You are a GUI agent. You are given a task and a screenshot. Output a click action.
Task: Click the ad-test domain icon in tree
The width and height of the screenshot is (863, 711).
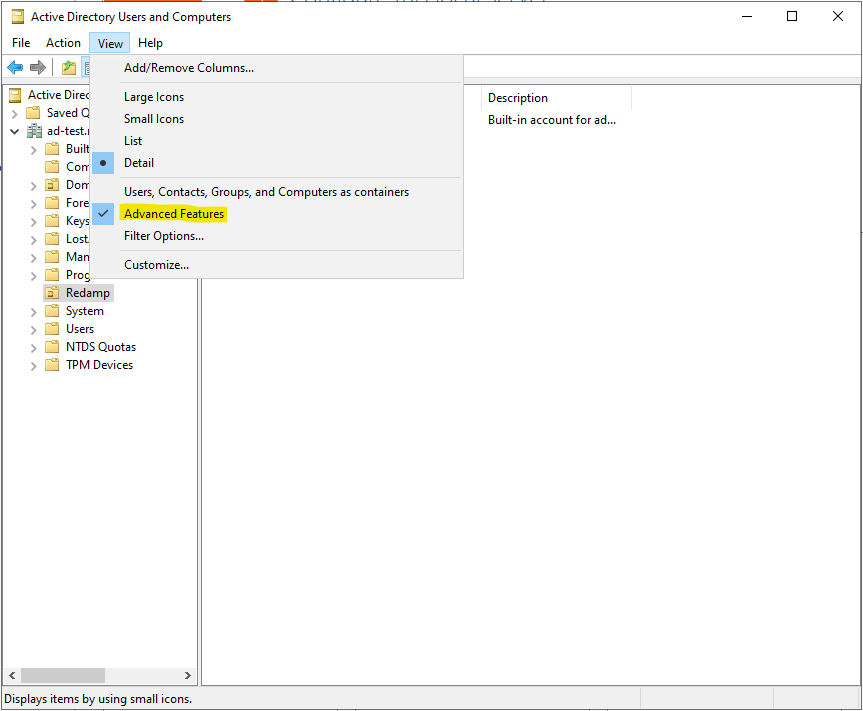(35, 131)
